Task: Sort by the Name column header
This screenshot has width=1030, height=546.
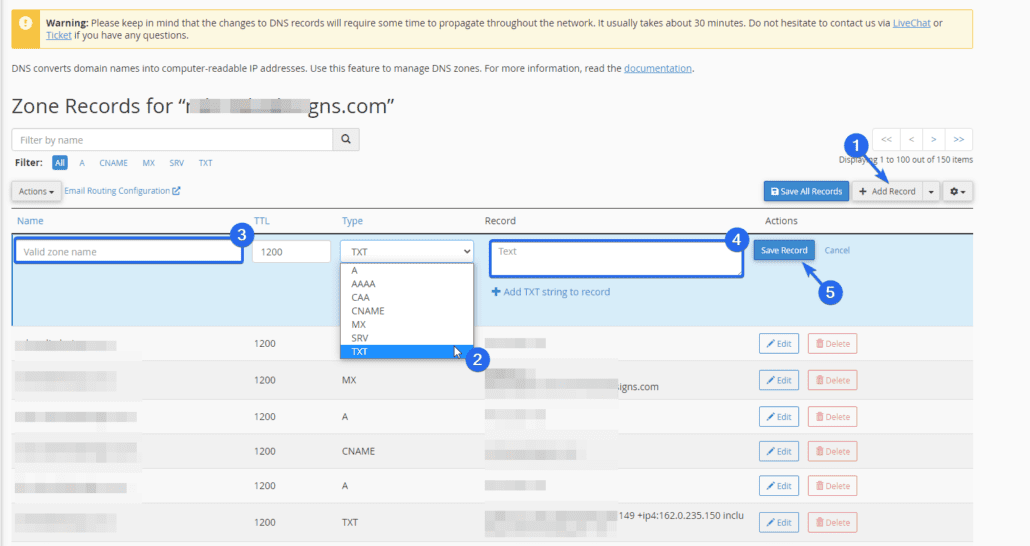Action: pos(30,221)
